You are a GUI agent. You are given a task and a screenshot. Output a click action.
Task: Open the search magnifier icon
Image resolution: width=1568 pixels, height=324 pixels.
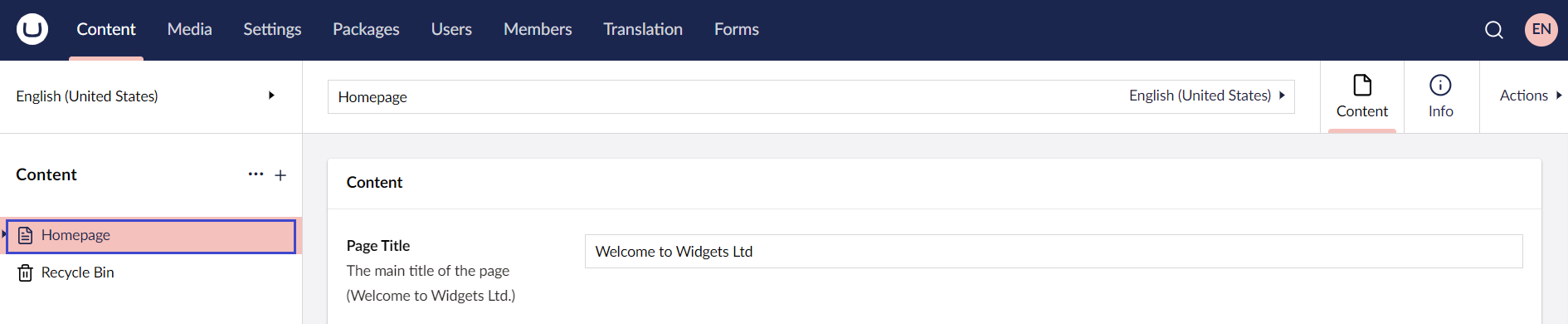tap(1494, 30)
